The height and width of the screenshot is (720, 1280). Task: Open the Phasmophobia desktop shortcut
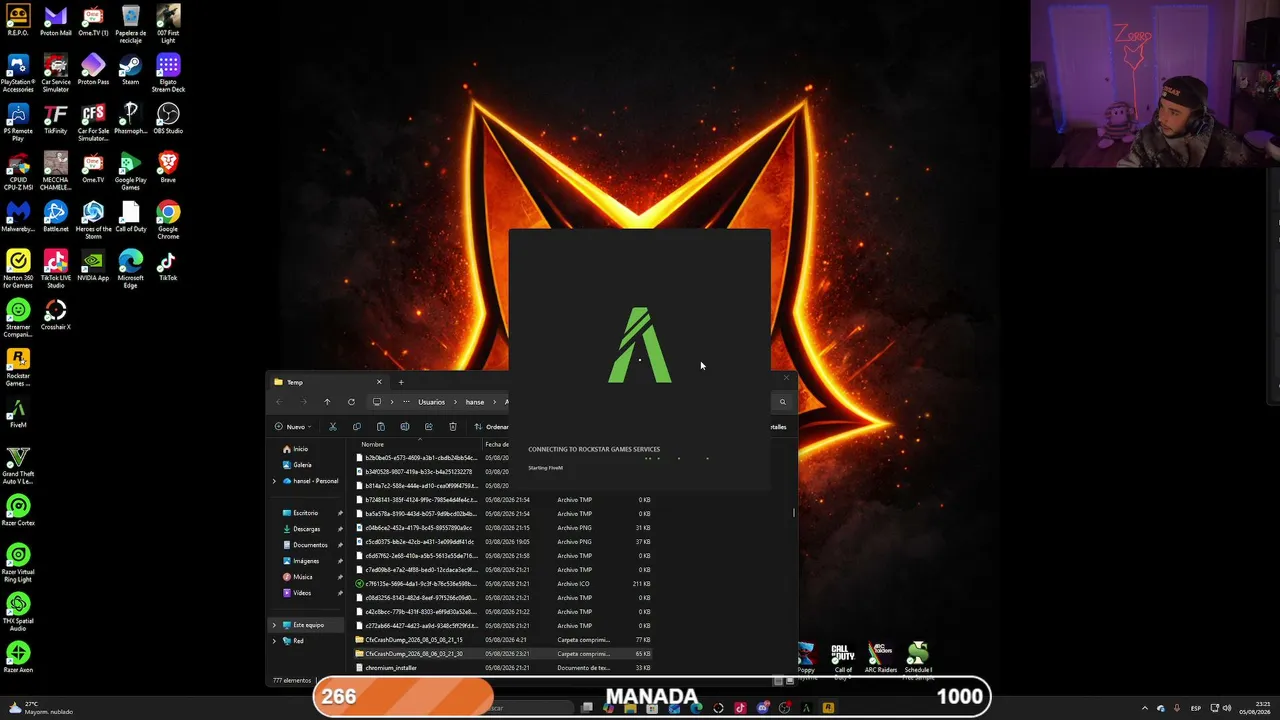[x=130, y=118]
